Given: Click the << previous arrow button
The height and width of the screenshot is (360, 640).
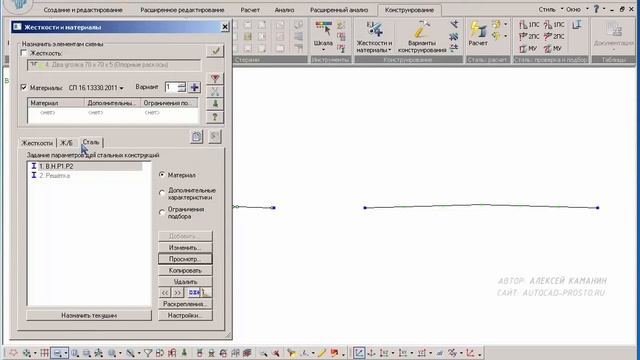Looking at the screenshot, I should click(164, 293).
